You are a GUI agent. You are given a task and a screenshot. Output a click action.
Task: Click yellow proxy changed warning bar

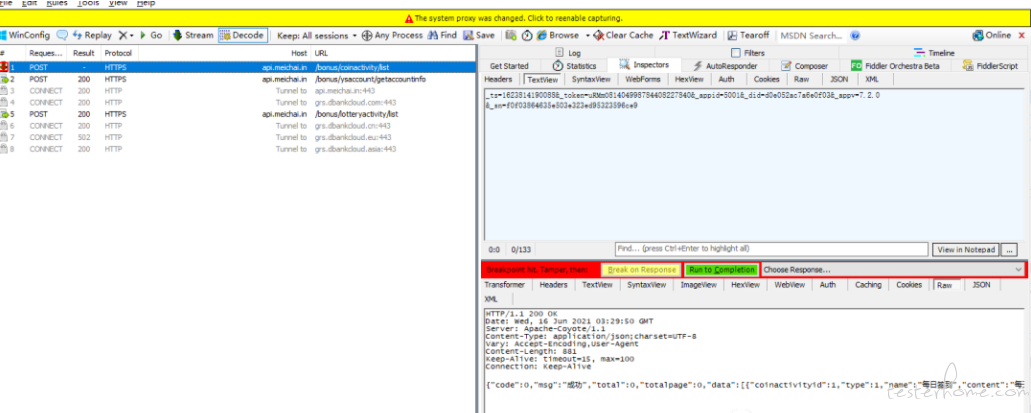coord(516,18)
